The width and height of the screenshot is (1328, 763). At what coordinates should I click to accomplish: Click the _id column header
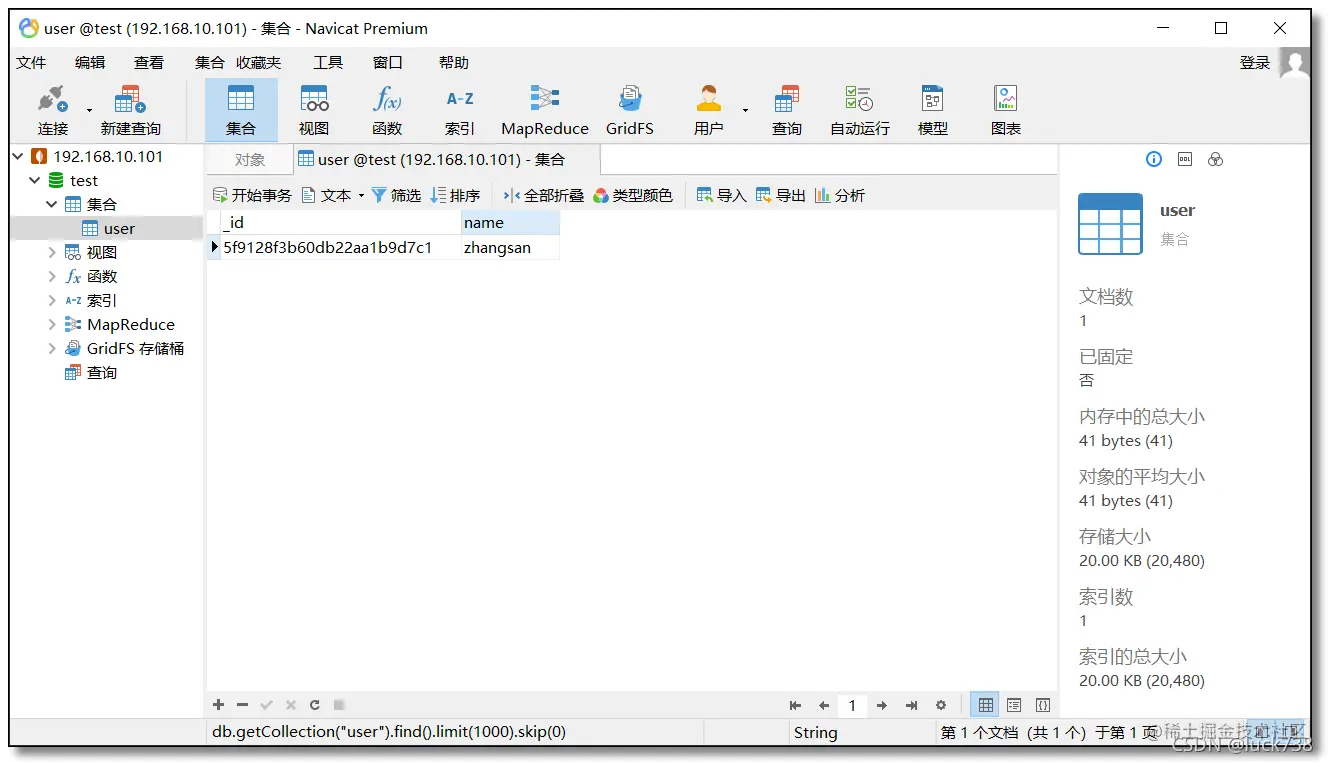(339, 222)
